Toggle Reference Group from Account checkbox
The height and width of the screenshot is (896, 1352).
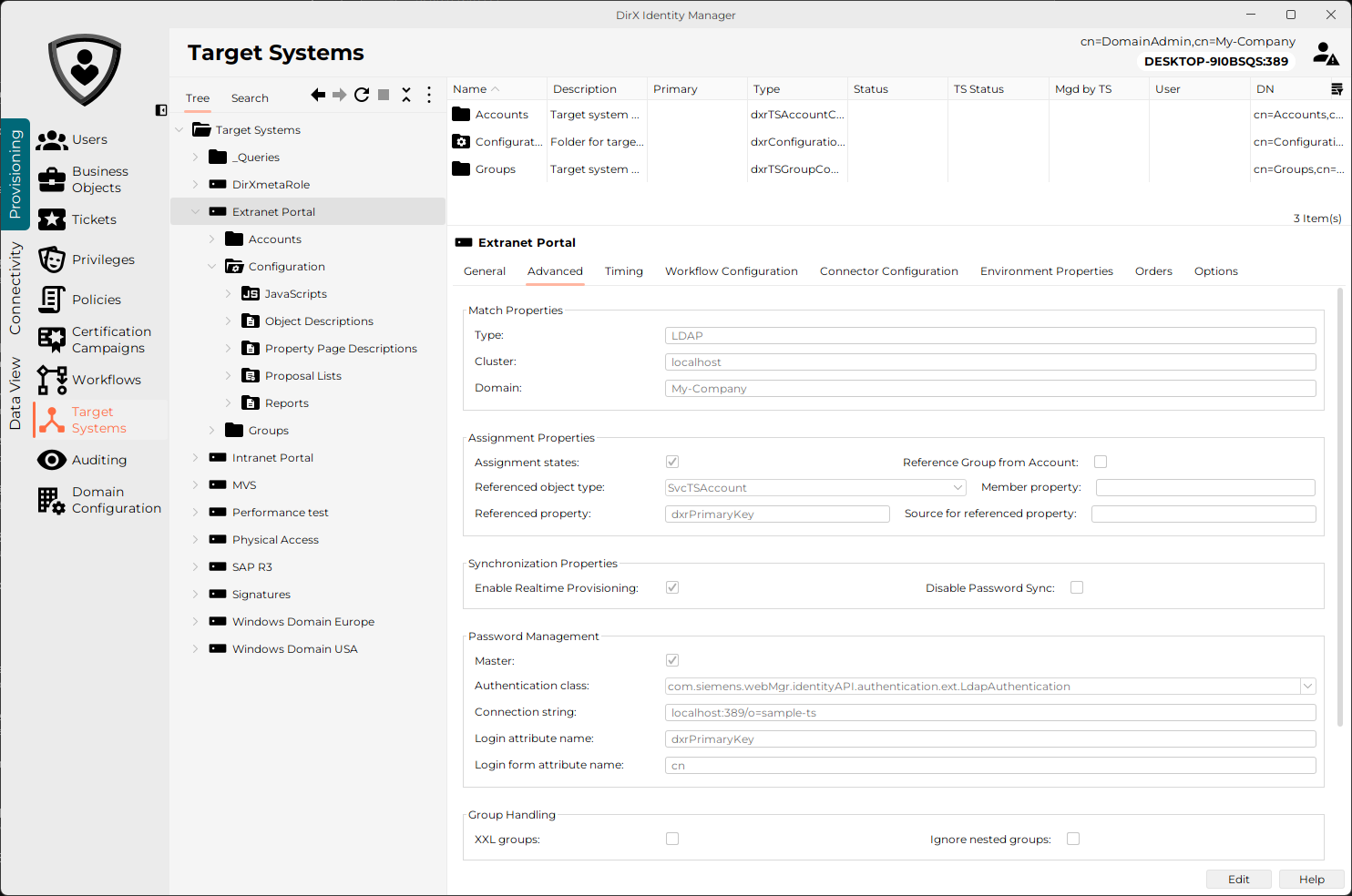1101,462
